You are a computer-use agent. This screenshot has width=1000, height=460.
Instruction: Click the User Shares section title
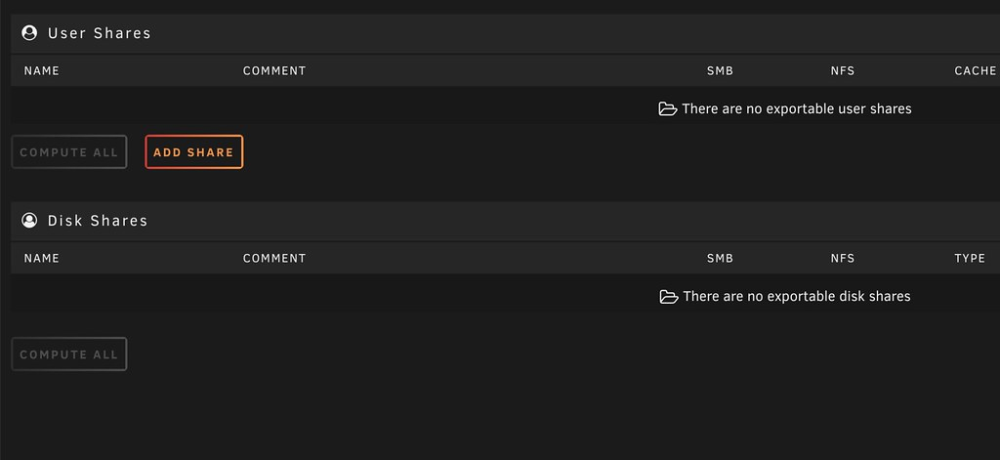coord(99,33)
